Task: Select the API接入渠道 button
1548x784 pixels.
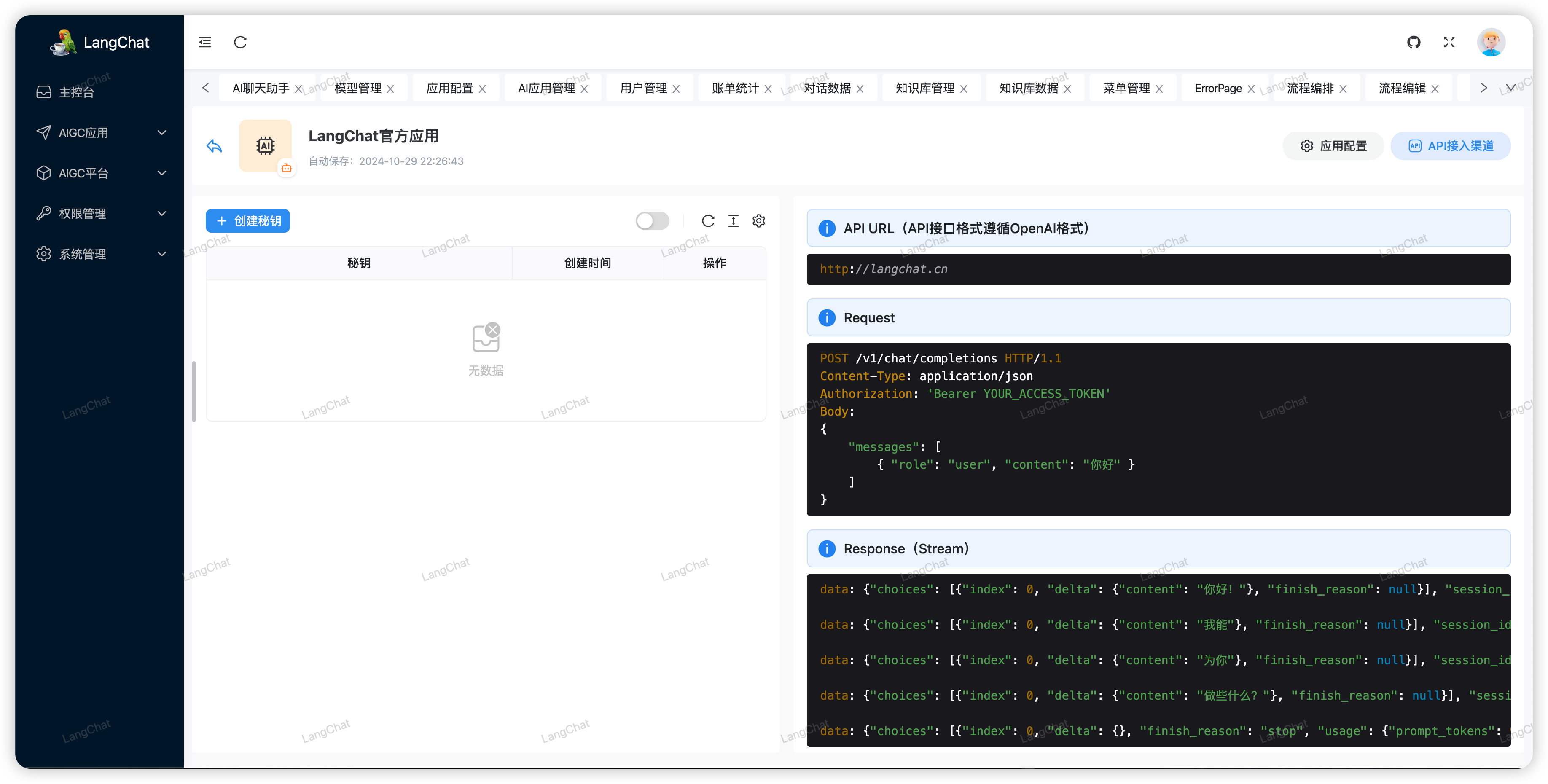Action: click(1451, 146)
